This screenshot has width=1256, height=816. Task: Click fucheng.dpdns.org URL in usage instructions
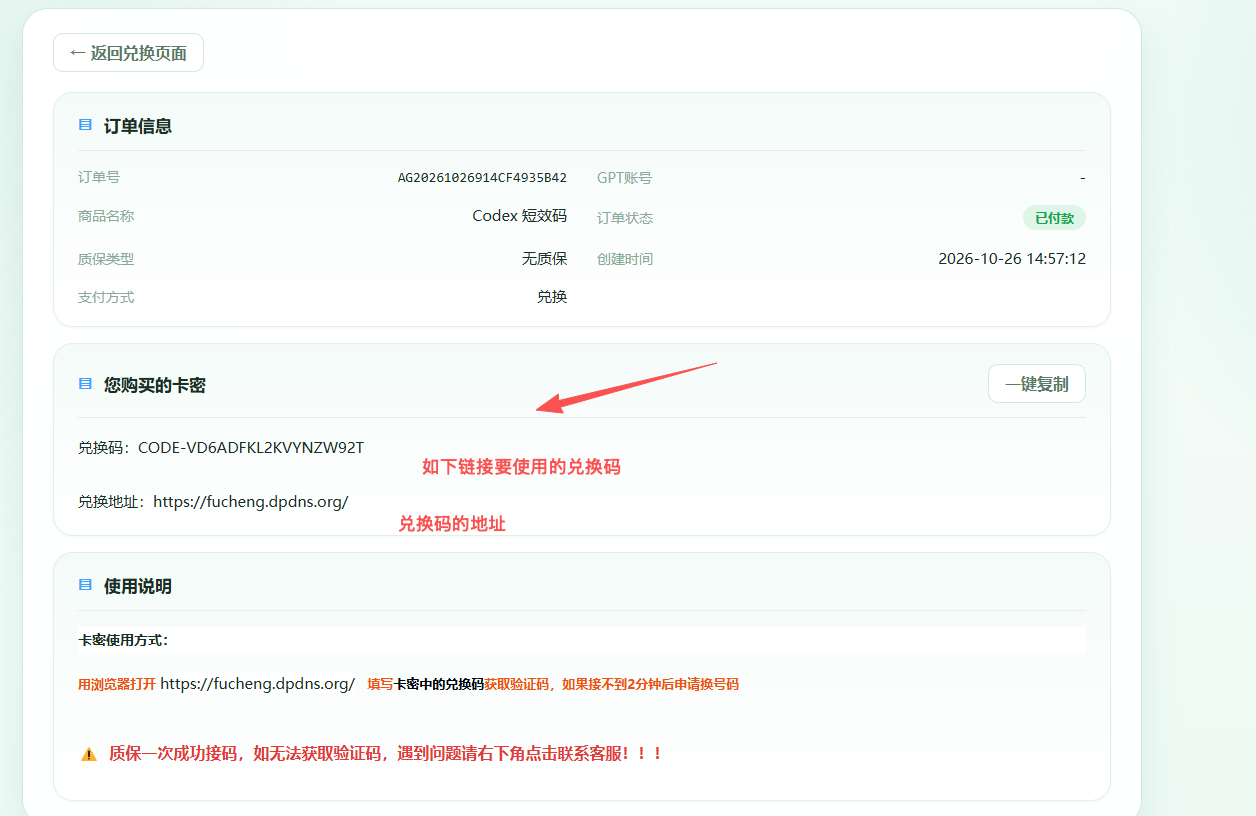coord(258,684)
